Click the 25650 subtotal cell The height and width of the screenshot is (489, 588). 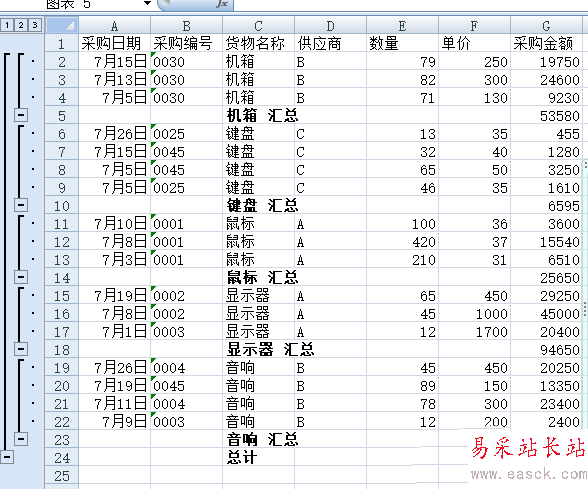point(546,278)
